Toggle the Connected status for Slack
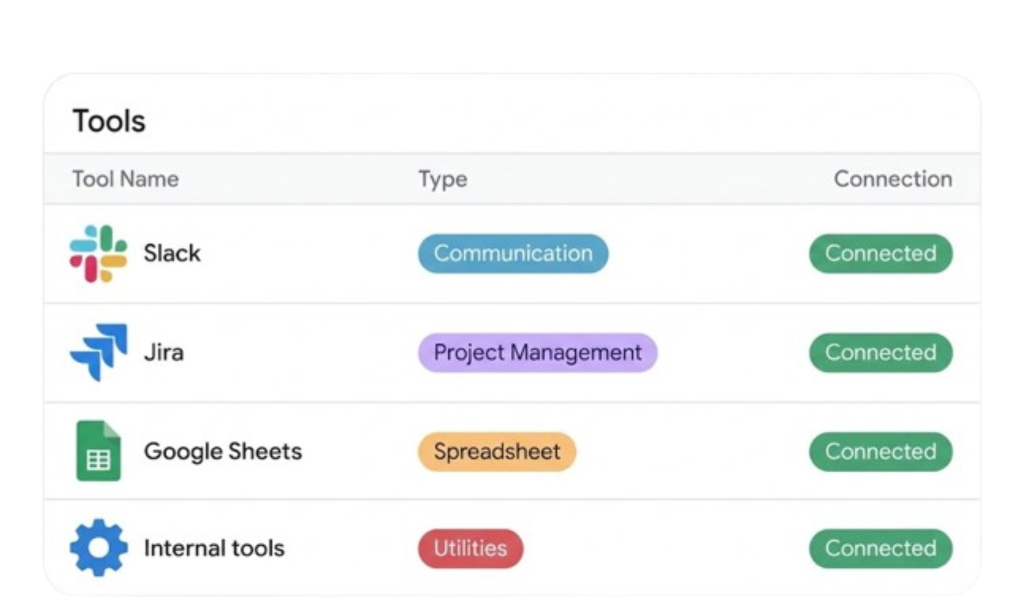The height and width of the screenshot is (609, 1024). point(880,253)
